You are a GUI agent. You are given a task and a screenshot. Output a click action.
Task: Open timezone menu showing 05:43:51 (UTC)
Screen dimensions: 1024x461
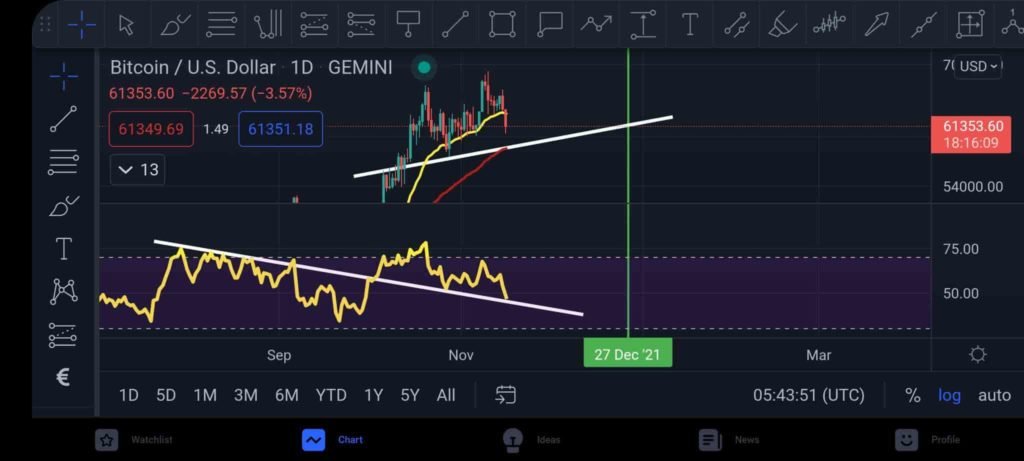click(x=808, y=395)
